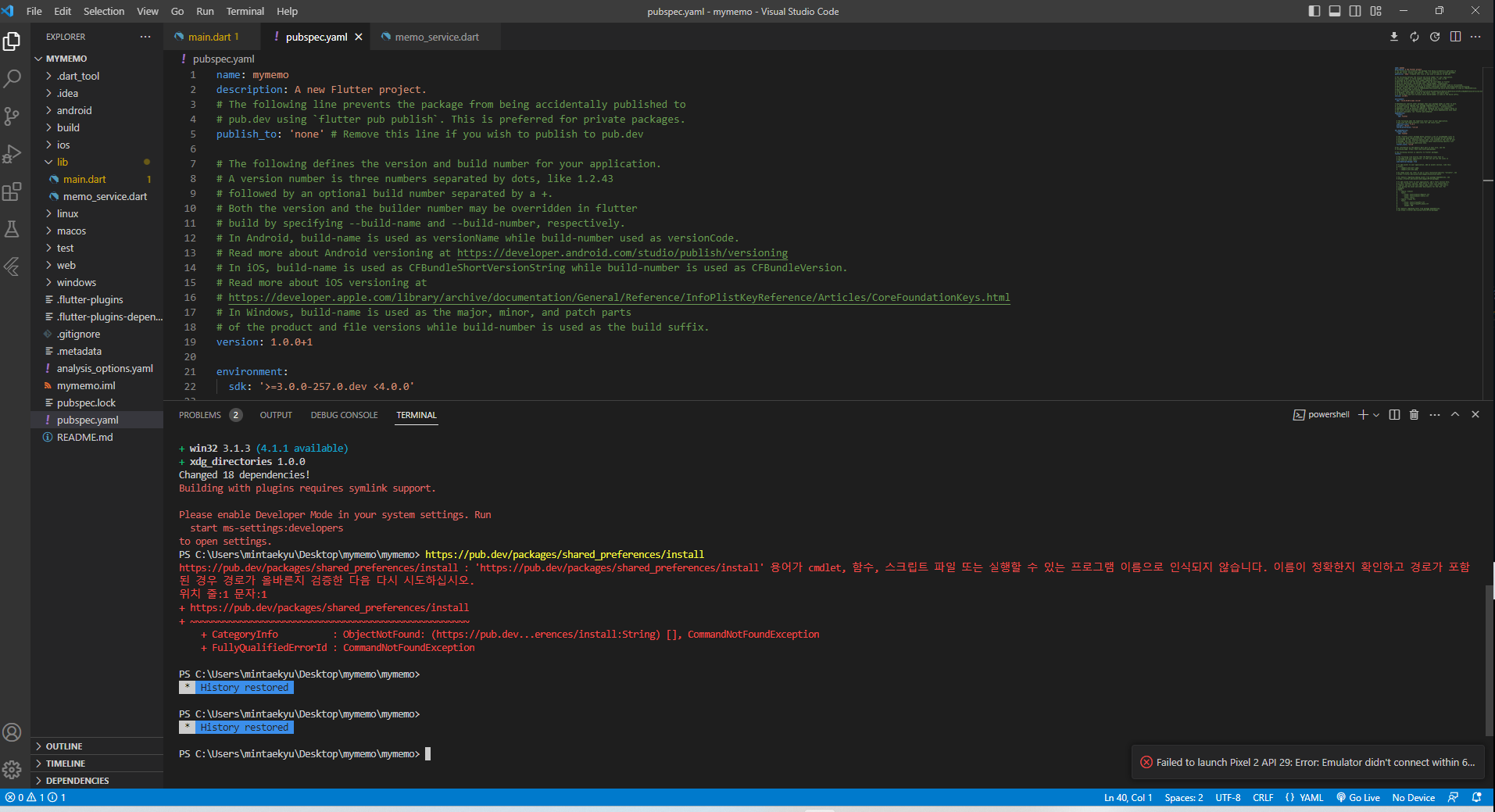Click No Device in the status bar
Screen dimensions: 1495x812
click(x=1414, y=798)
